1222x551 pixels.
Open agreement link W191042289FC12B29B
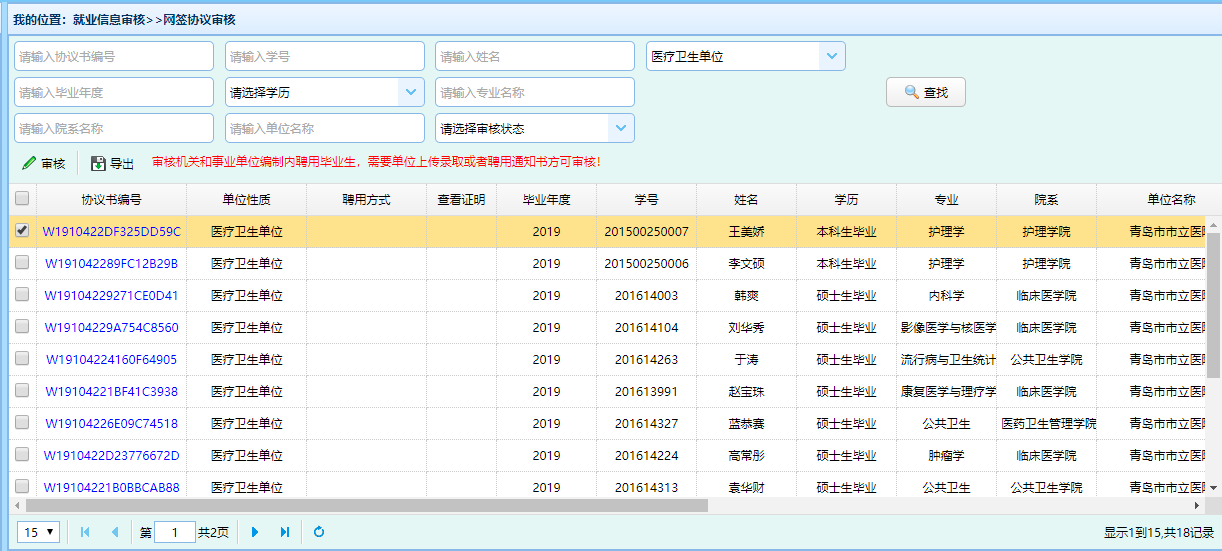(x=111, y=264)
